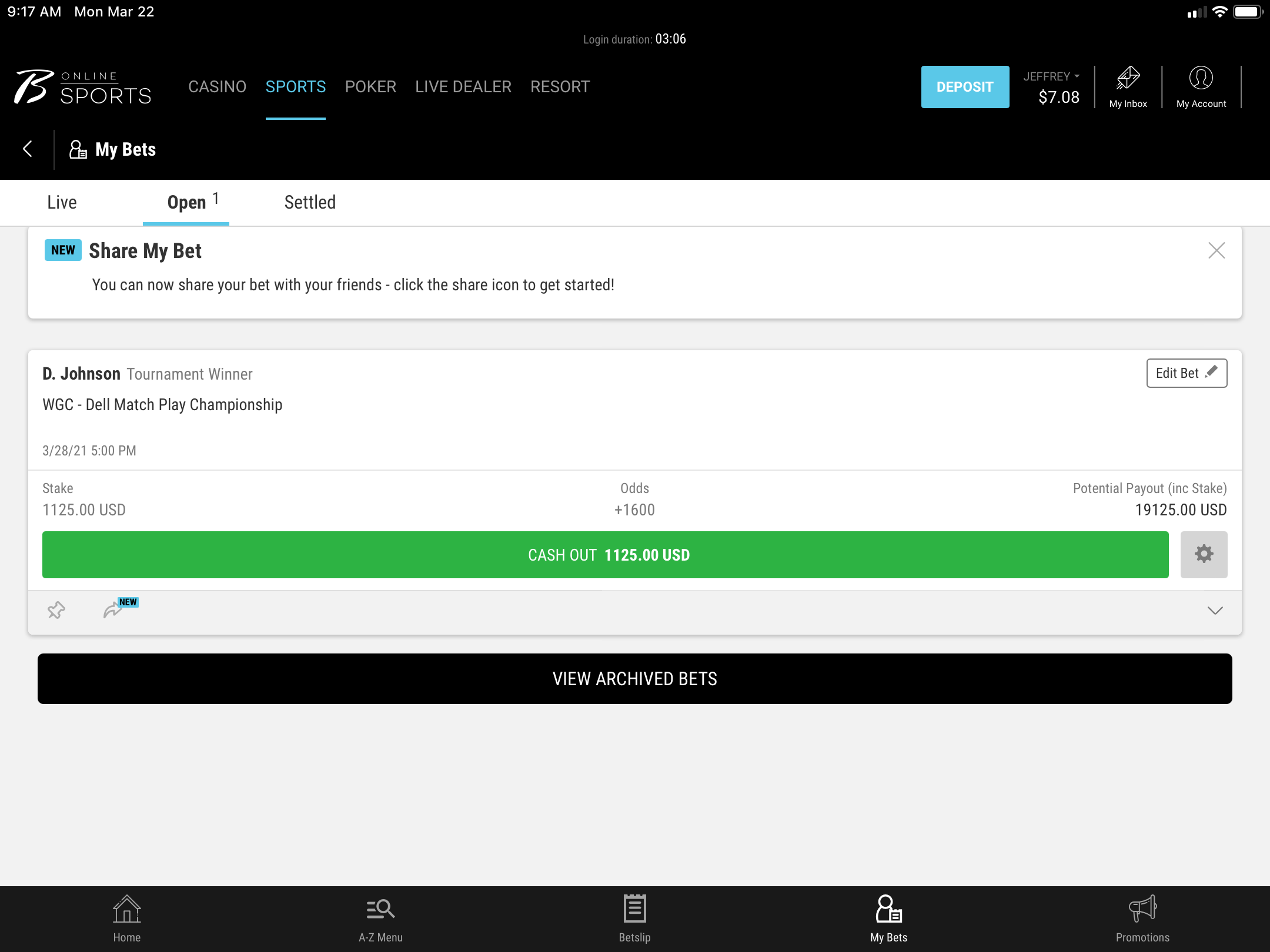
Task: Click the Share My Bet heading
Action: point(145,251)
